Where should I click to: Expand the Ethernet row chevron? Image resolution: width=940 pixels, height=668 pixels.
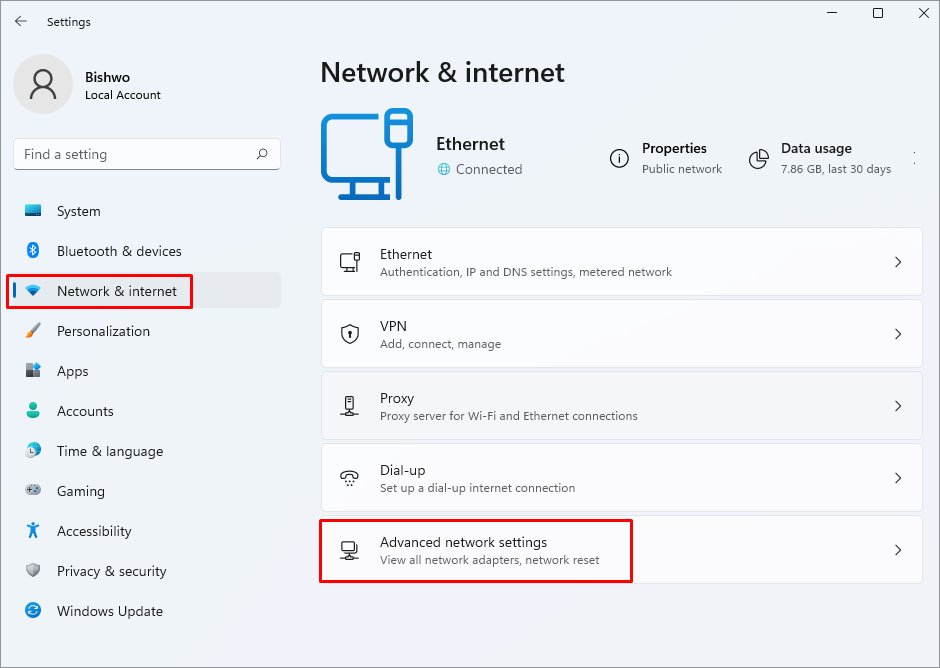(898, 262)
